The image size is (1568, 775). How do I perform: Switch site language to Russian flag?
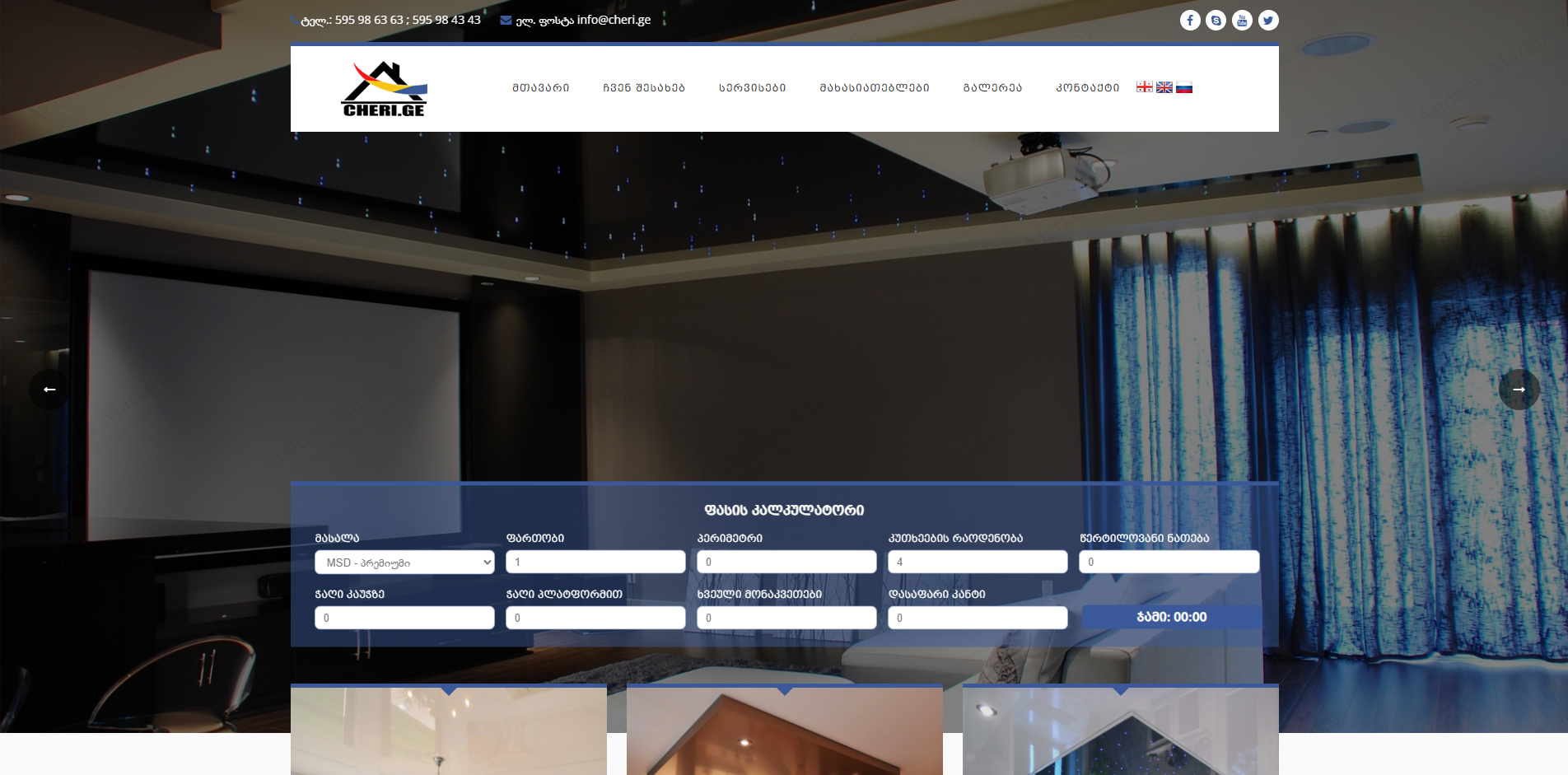pos(1183,87)
